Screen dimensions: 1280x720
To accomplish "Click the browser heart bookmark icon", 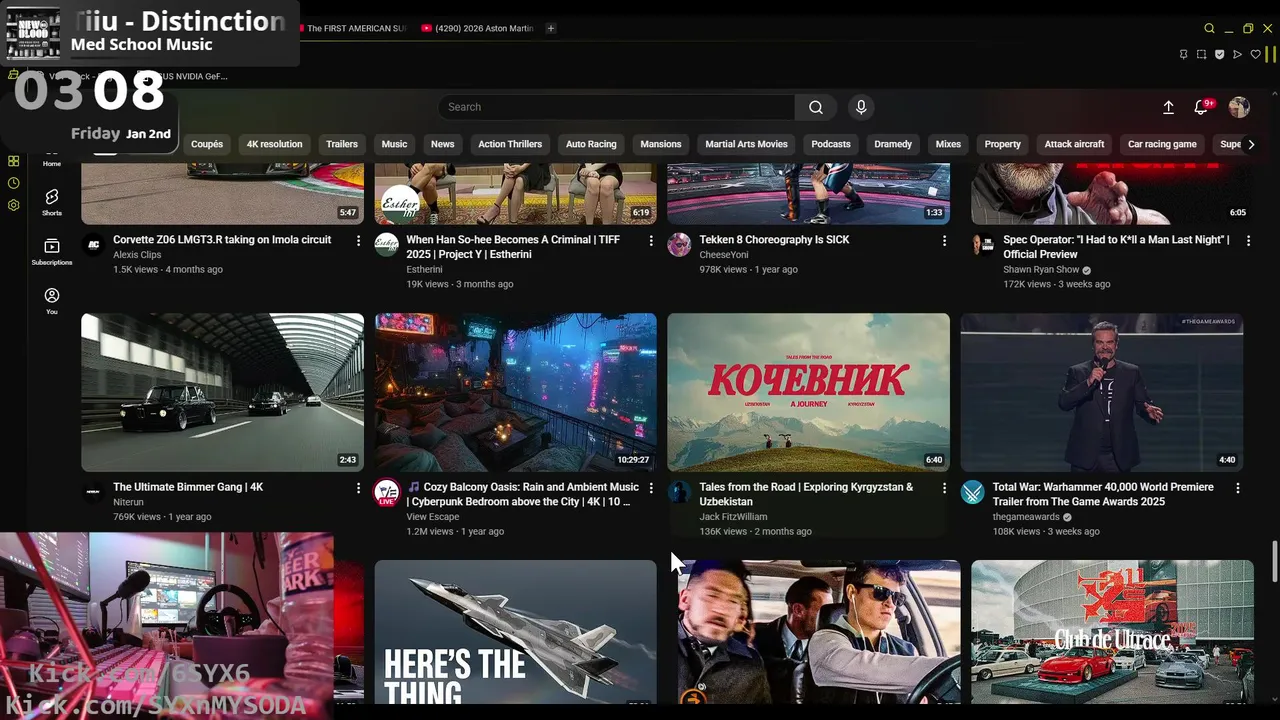I will pos(1256,54).
